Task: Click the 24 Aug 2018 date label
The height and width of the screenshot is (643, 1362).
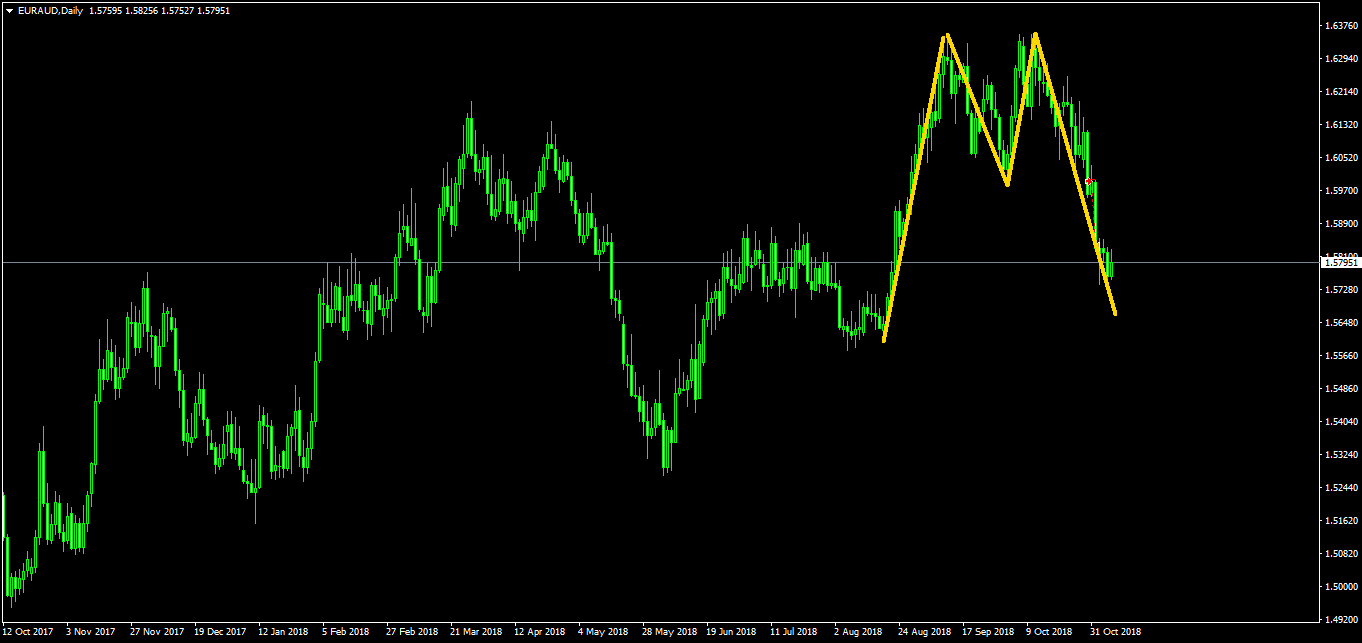Action: click(x=923, y=632)
